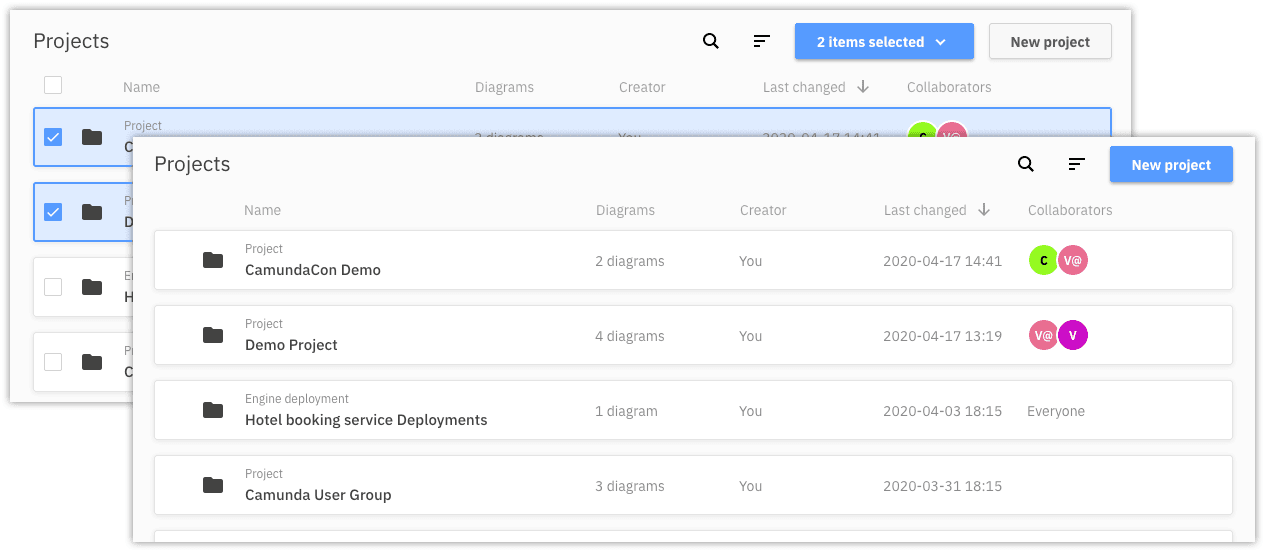Click sort icon in back Projects window
The width and height of the screenshot is (1265, 552).
pos(762,41)
